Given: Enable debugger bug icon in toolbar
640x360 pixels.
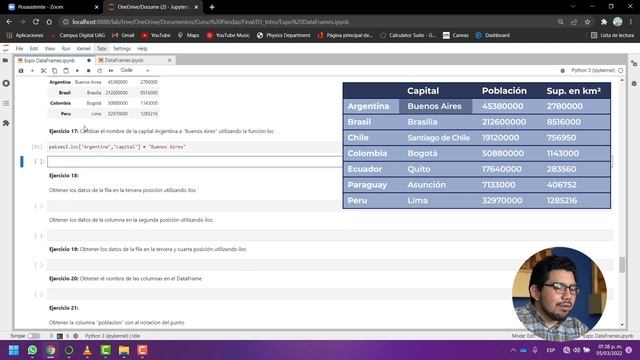Looking at the screenshot, I should 562,71.
